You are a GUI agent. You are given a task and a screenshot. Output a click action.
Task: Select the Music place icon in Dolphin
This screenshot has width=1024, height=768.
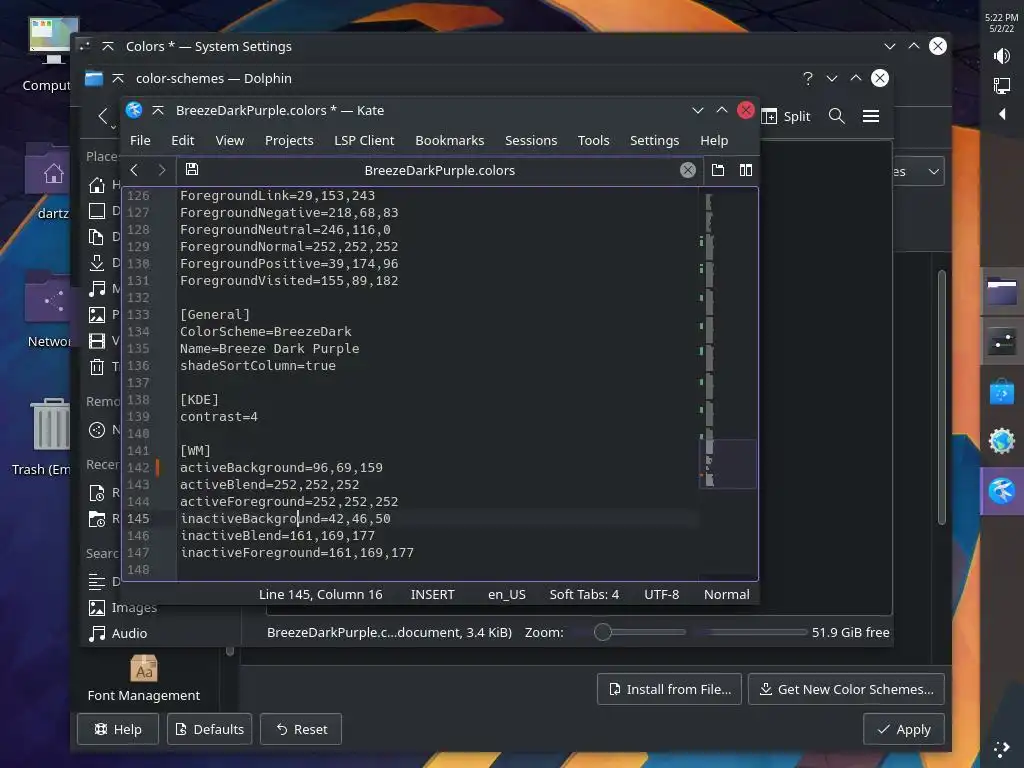(97, 289)
